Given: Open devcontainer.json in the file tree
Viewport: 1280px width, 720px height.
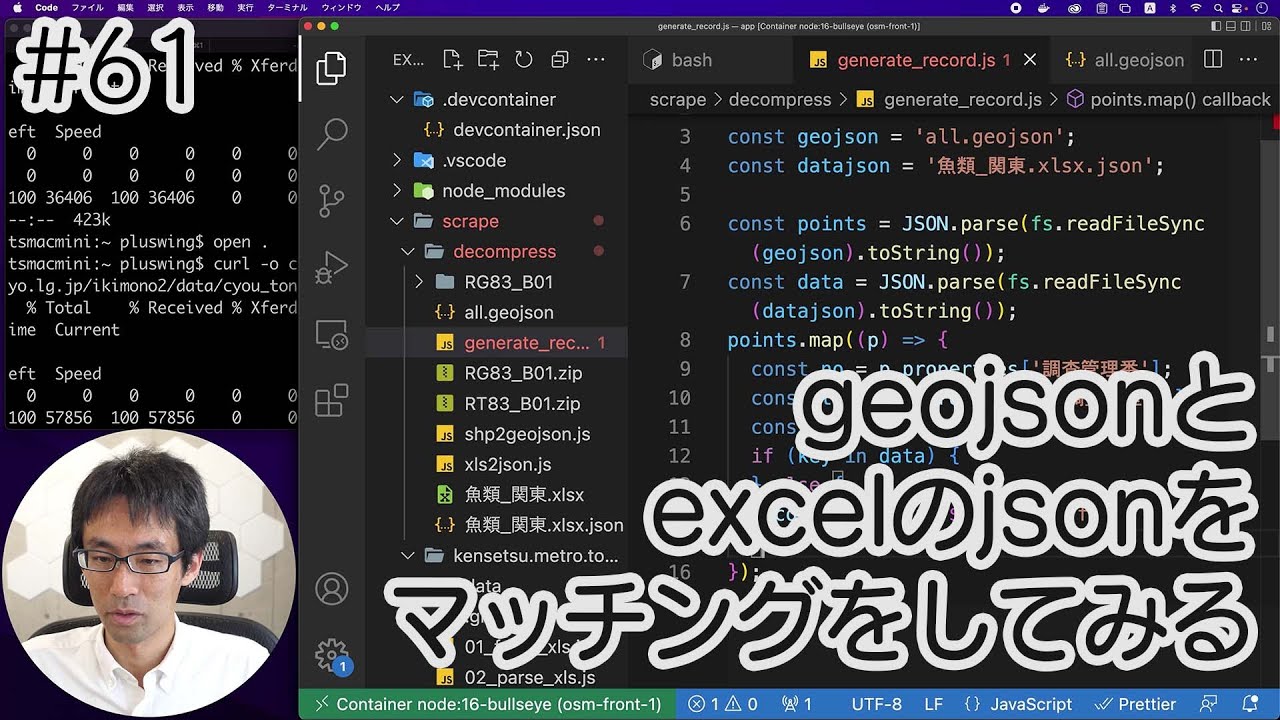Looking at the screenshot, I should 526,130.
